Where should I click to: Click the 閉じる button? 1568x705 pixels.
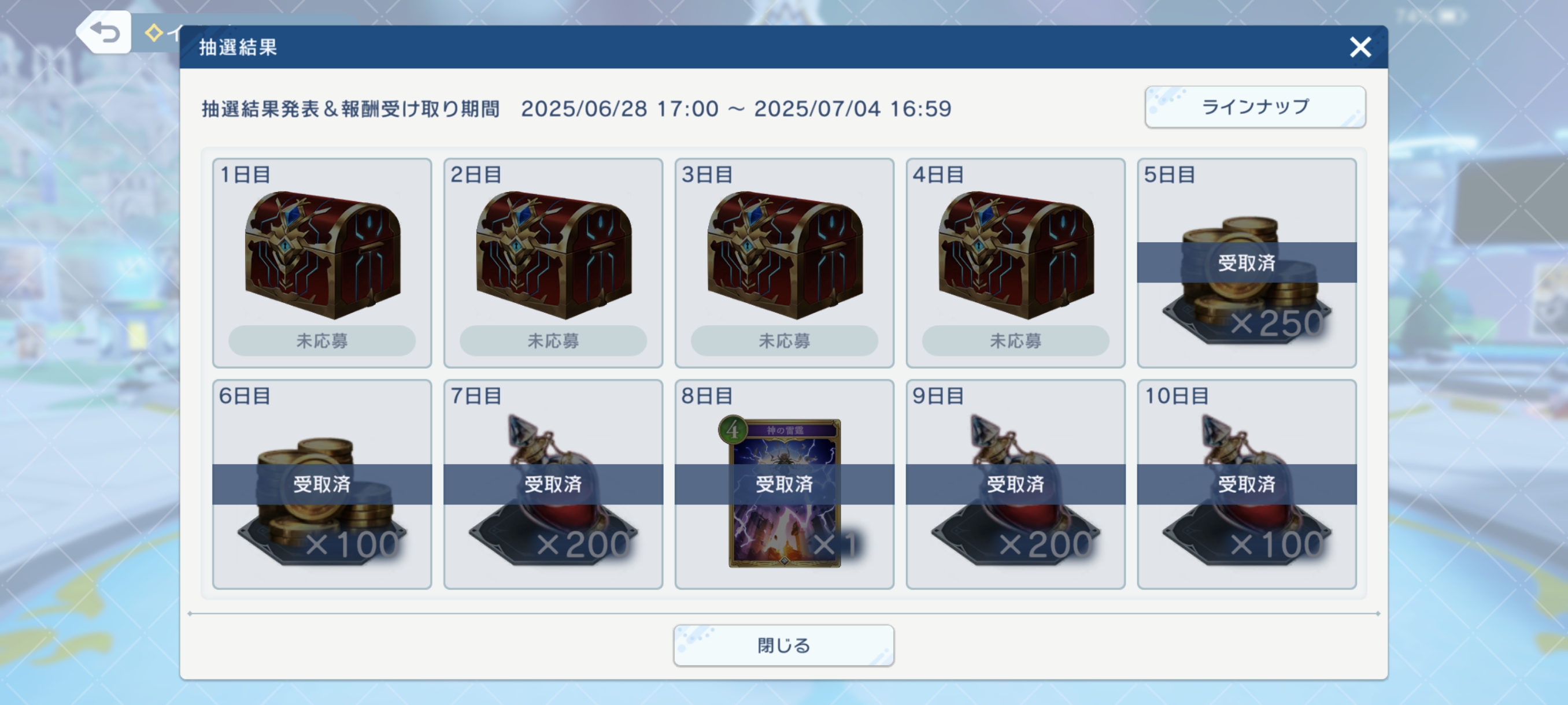(x=783, y=645)
